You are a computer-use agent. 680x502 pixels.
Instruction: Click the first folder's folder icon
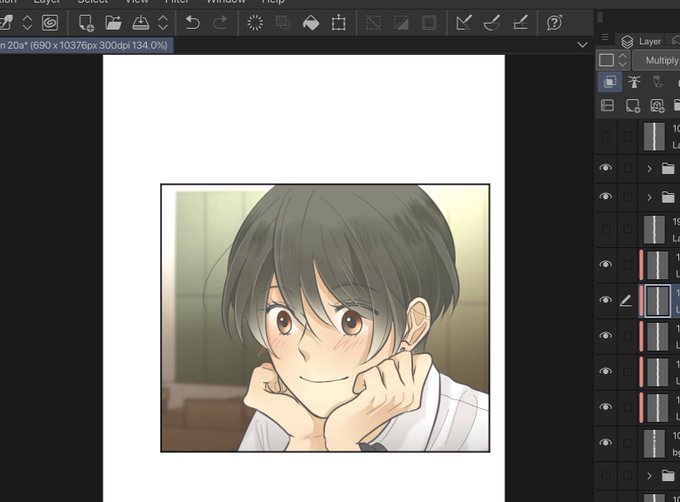click(x=668, y=168)
